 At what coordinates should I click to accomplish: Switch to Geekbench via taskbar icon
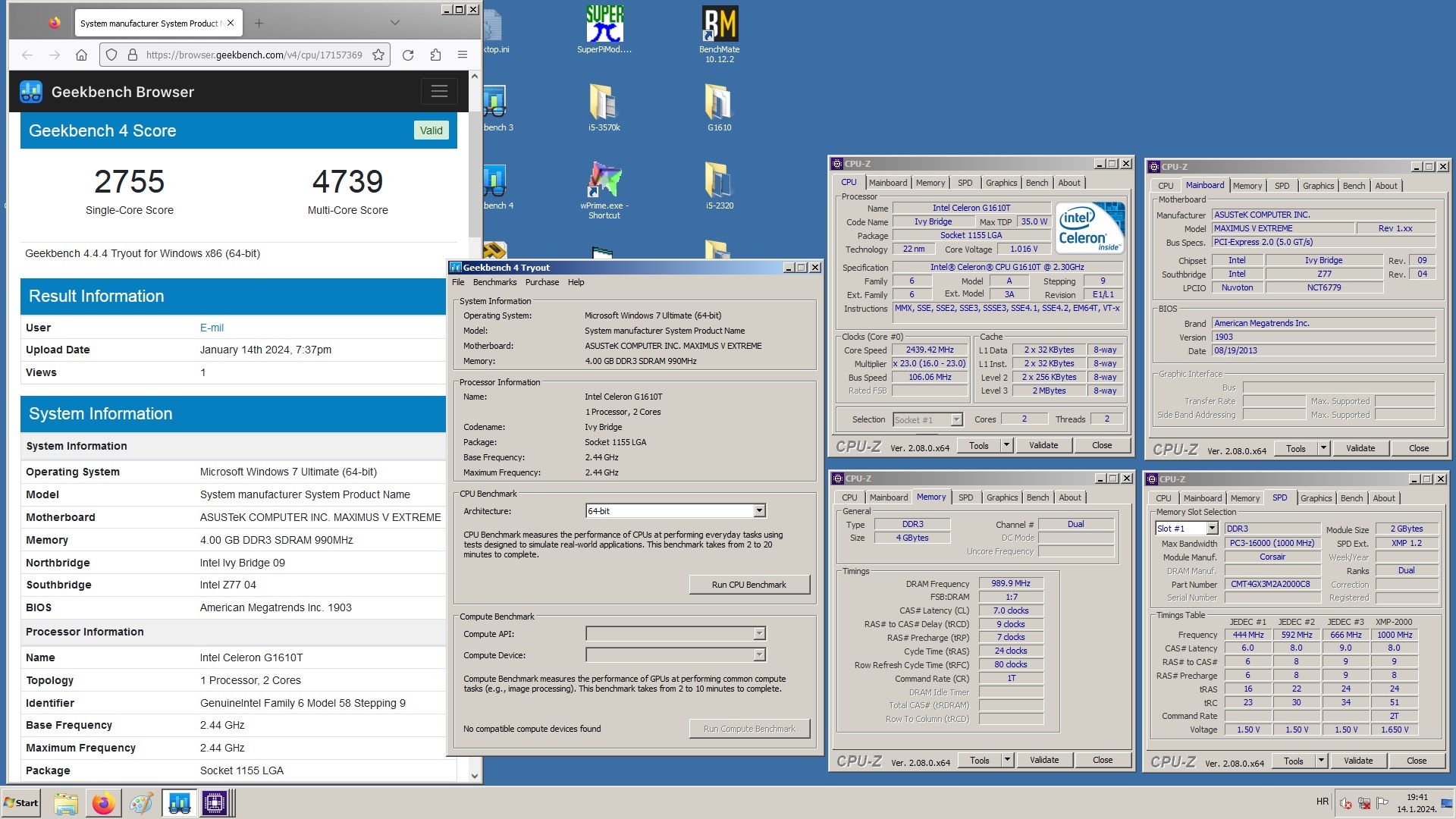180,803
